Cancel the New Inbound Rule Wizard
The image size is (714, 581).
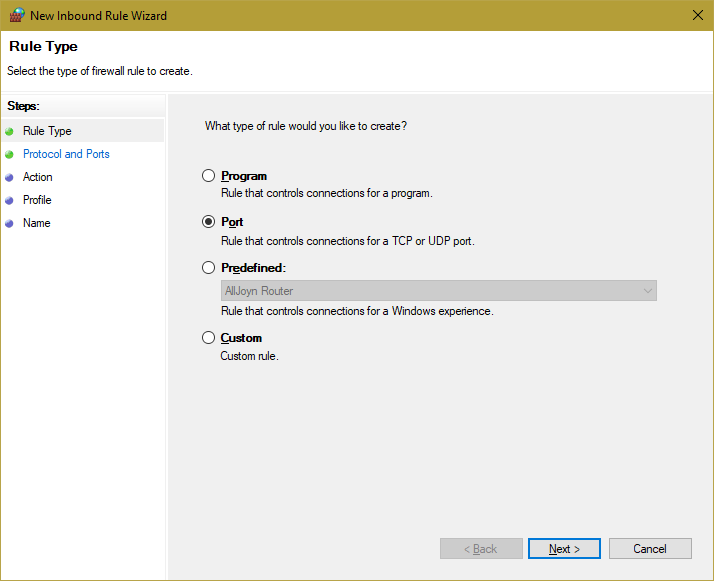coord(650,549)
